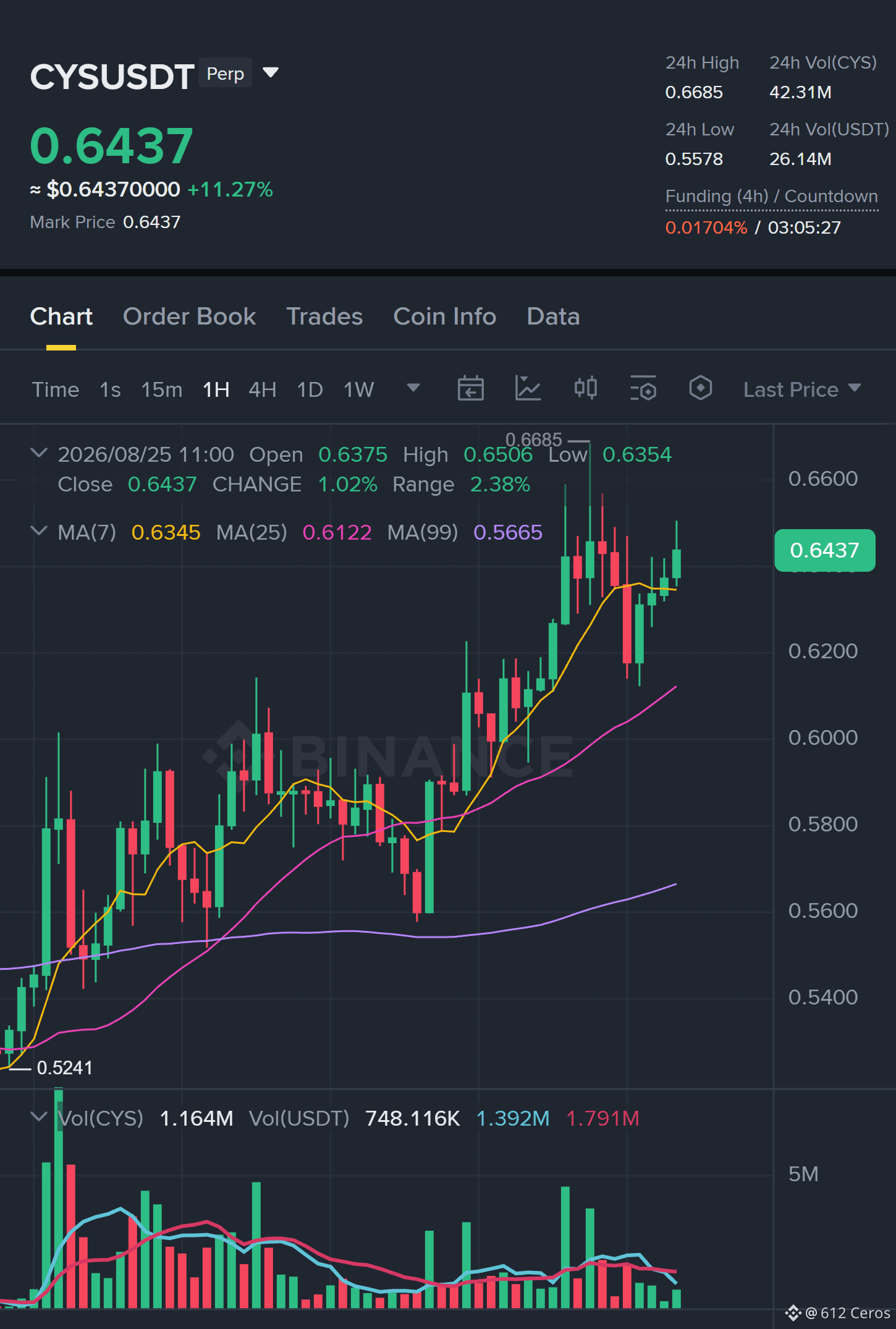Click the +11.27% change value
The image size is (896, 1329).
[230, 189]
